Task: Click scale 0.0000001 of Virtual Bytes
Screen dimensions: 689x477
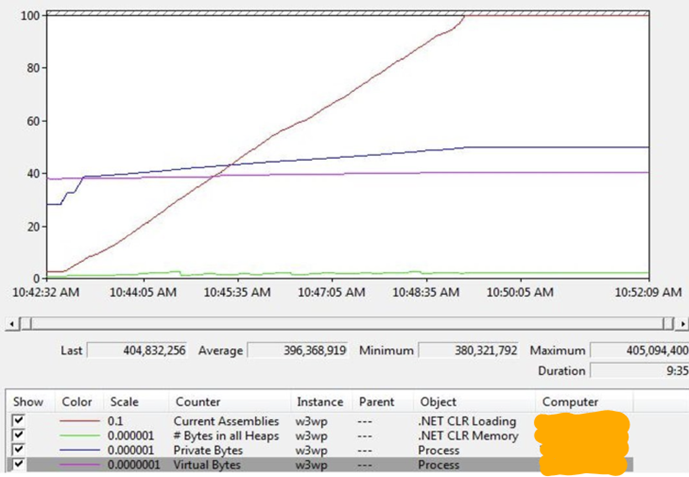Action: pos(134,465)
